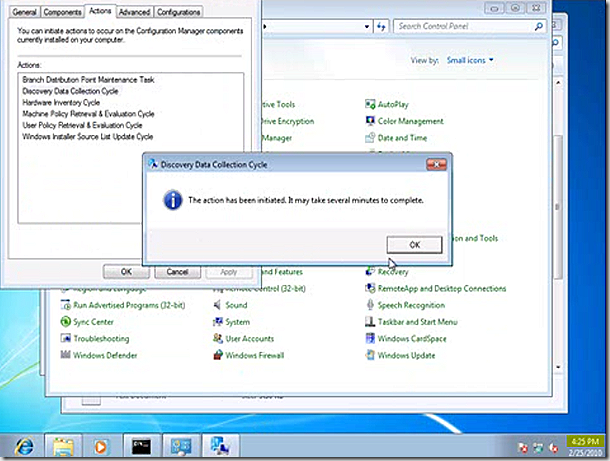This screenshot has width=610, height=461.
Task: Open AutoPlay in Control Panel
Action: 393,104
